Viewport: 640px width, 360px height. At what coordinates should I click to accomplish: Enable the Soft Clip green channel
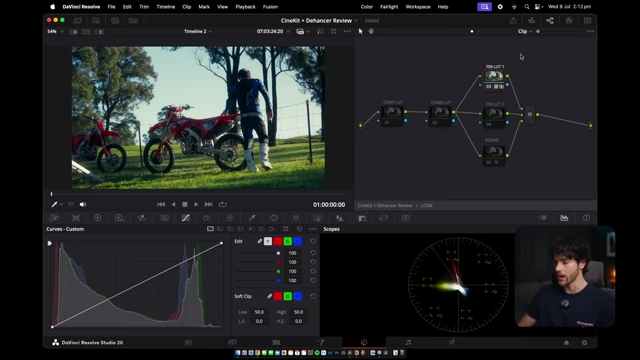(288, 296)
